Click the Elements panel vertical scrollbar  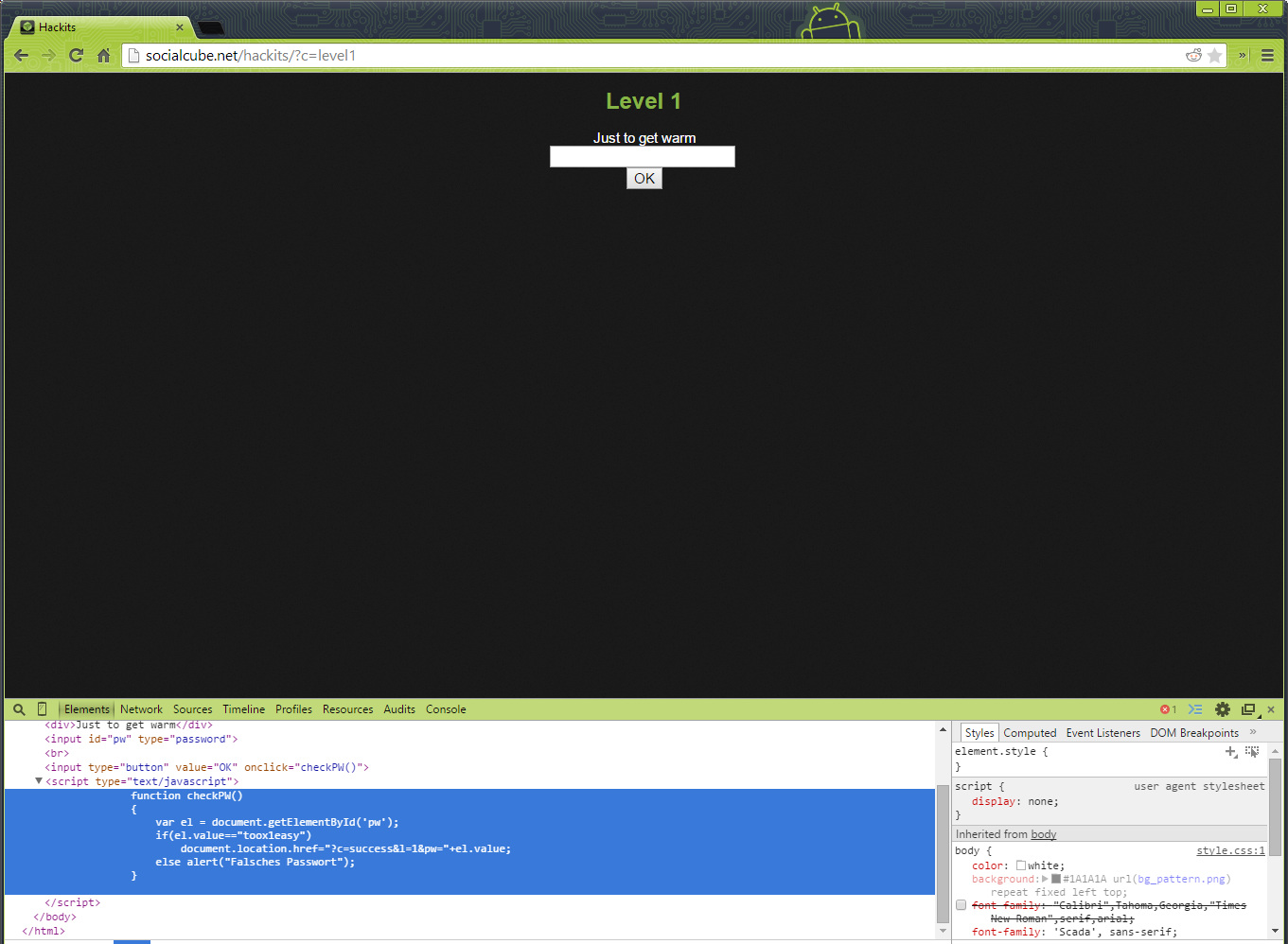pos(943,853)
